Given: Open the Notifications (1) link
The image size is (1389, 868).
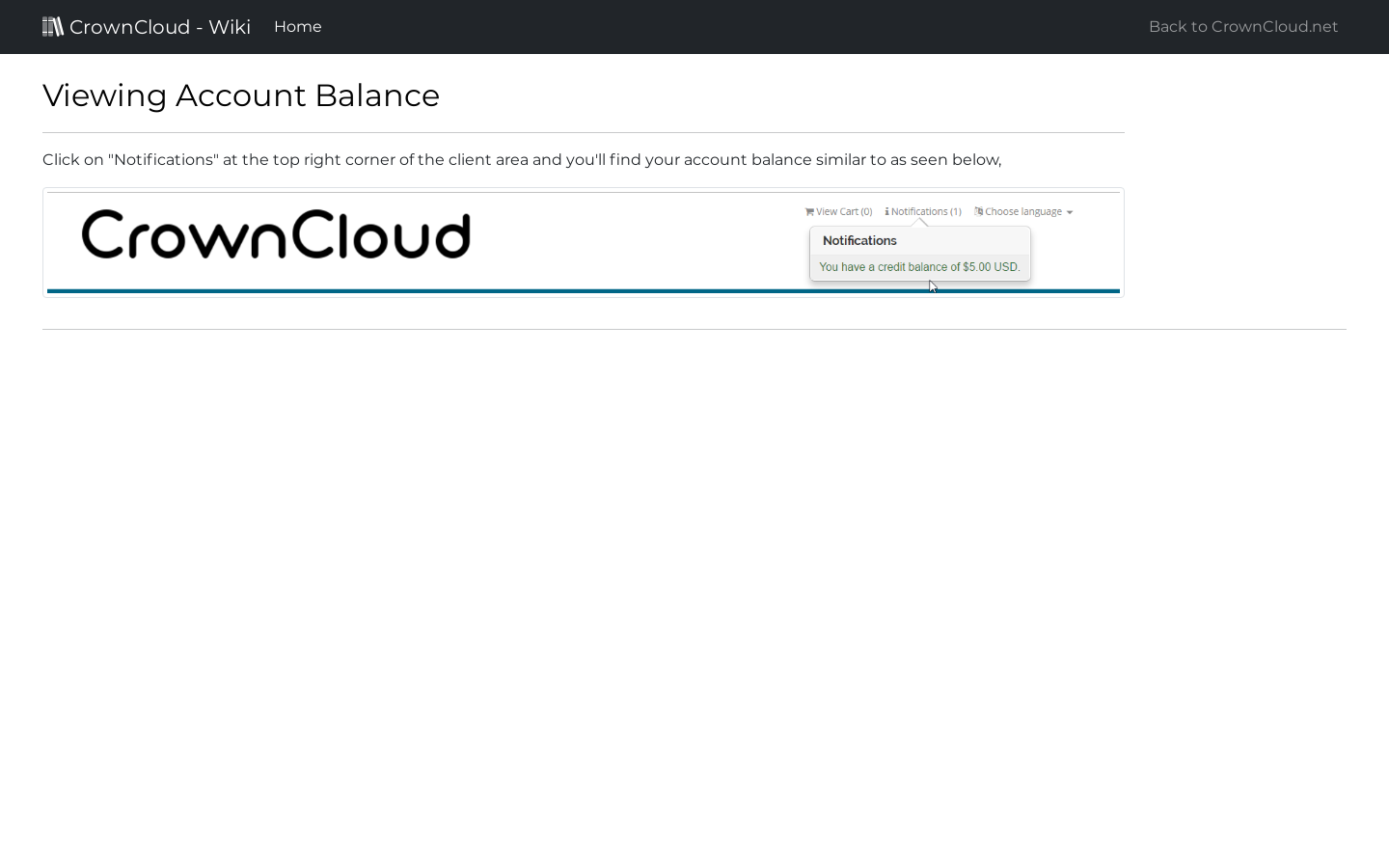Looking at the screenshot, I should (924, 211).
